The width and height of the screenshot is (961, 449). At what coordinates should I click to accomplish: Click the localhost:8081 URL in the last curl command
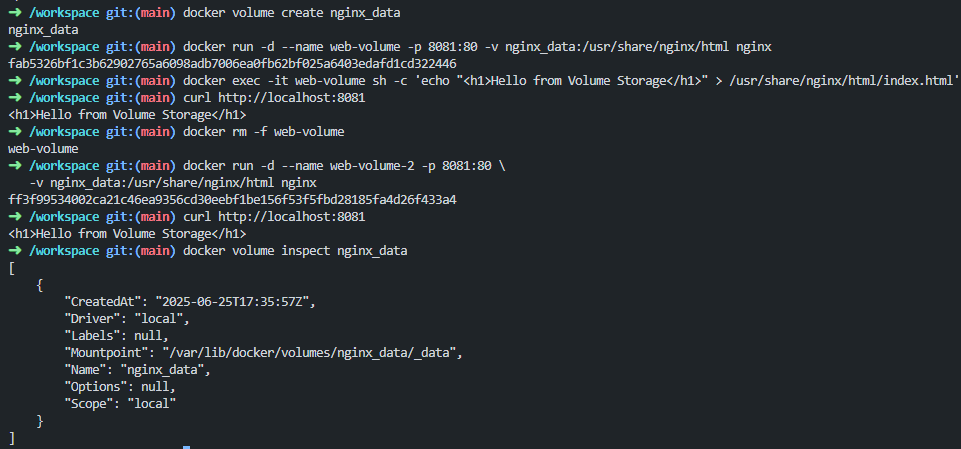(292, 217)
